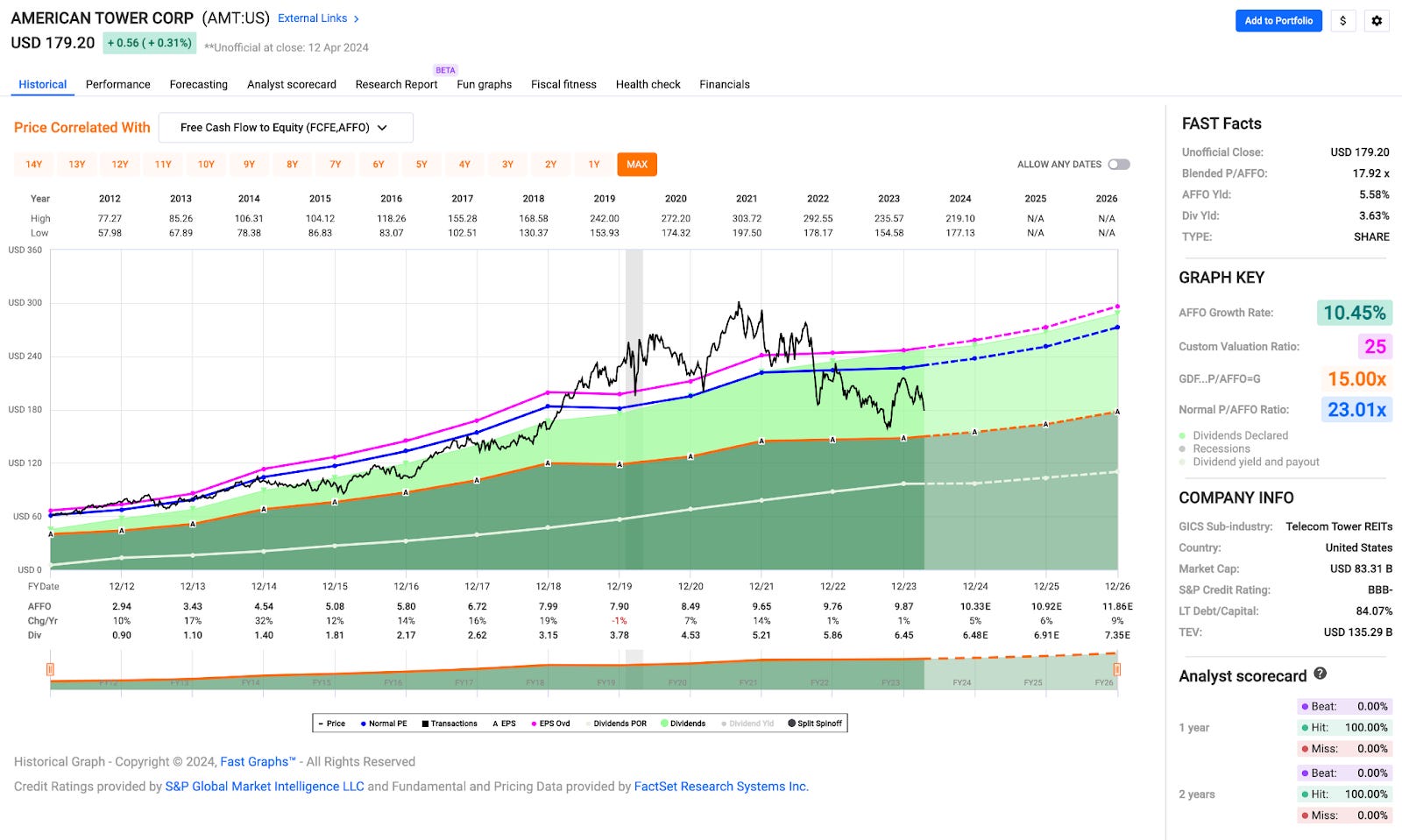1402x840 pixels.
Task: Select the 9Y time range
Action: (x=249, y=165)
